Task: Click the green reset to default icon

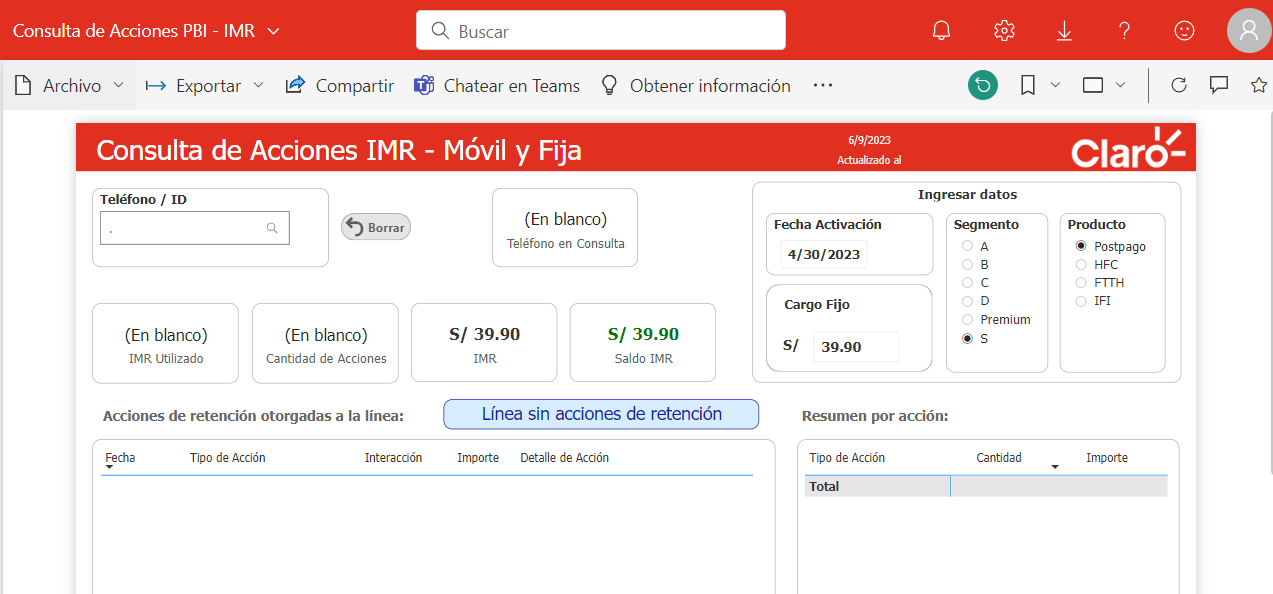Action: click(983, 85)
